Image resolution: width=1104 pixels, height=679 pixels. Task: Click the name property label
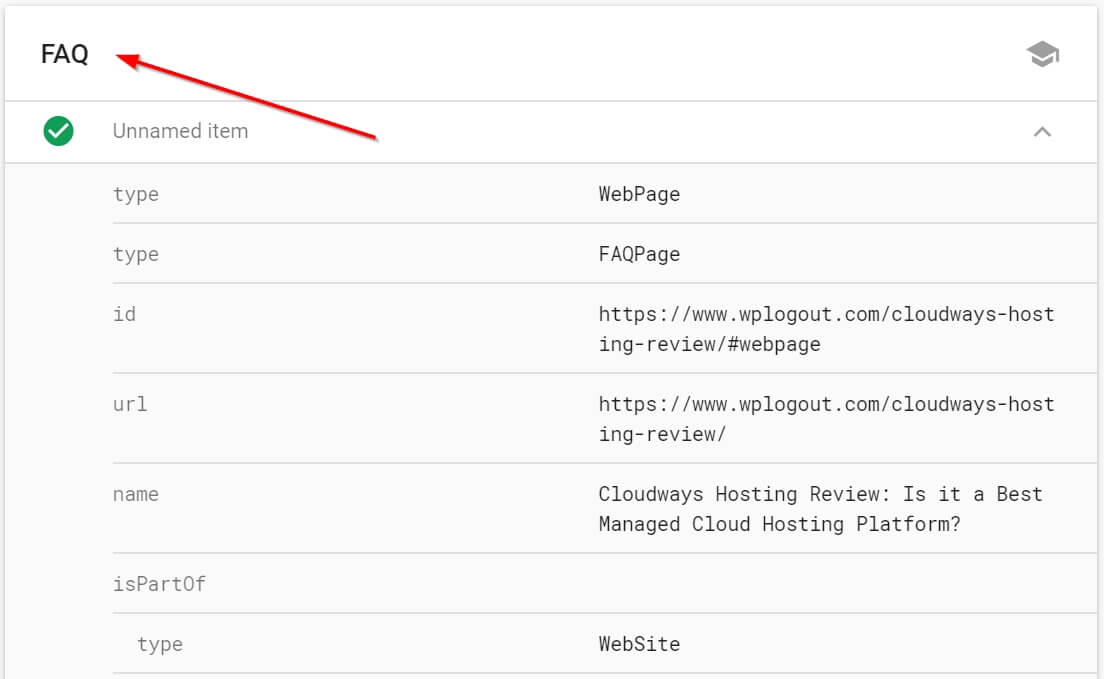pyautogui.click(x=136, y=493)
